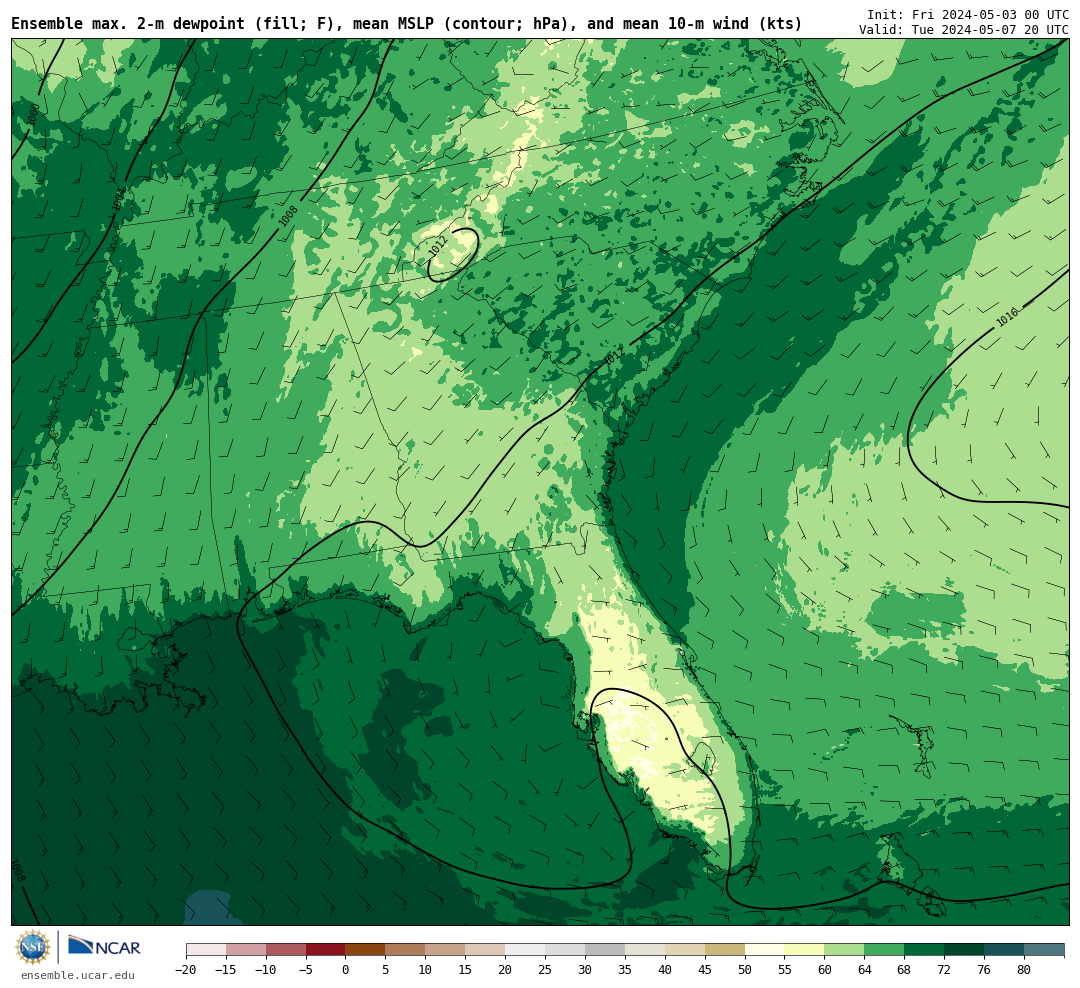Click the 'Valid: Tue 2024-05-07 20 UTC' text

(x=964, y=30)
